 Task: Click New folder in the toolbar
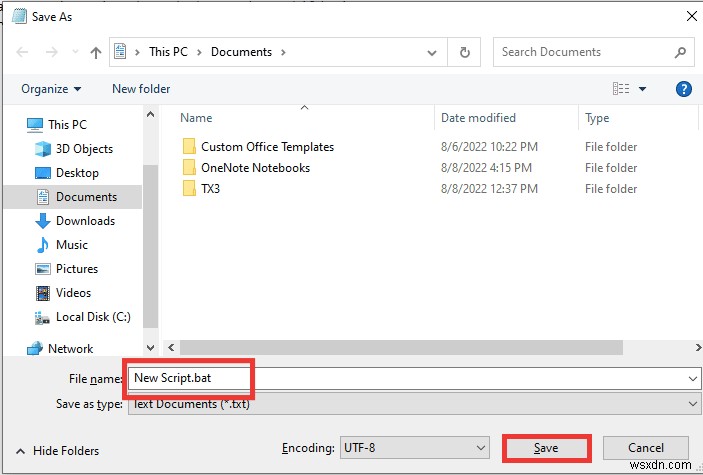point(141,89)
